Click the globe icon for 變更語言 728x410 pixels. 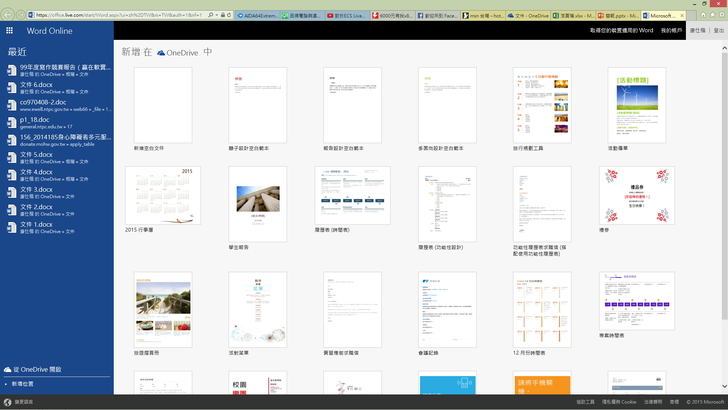click(x=6, y=402)
